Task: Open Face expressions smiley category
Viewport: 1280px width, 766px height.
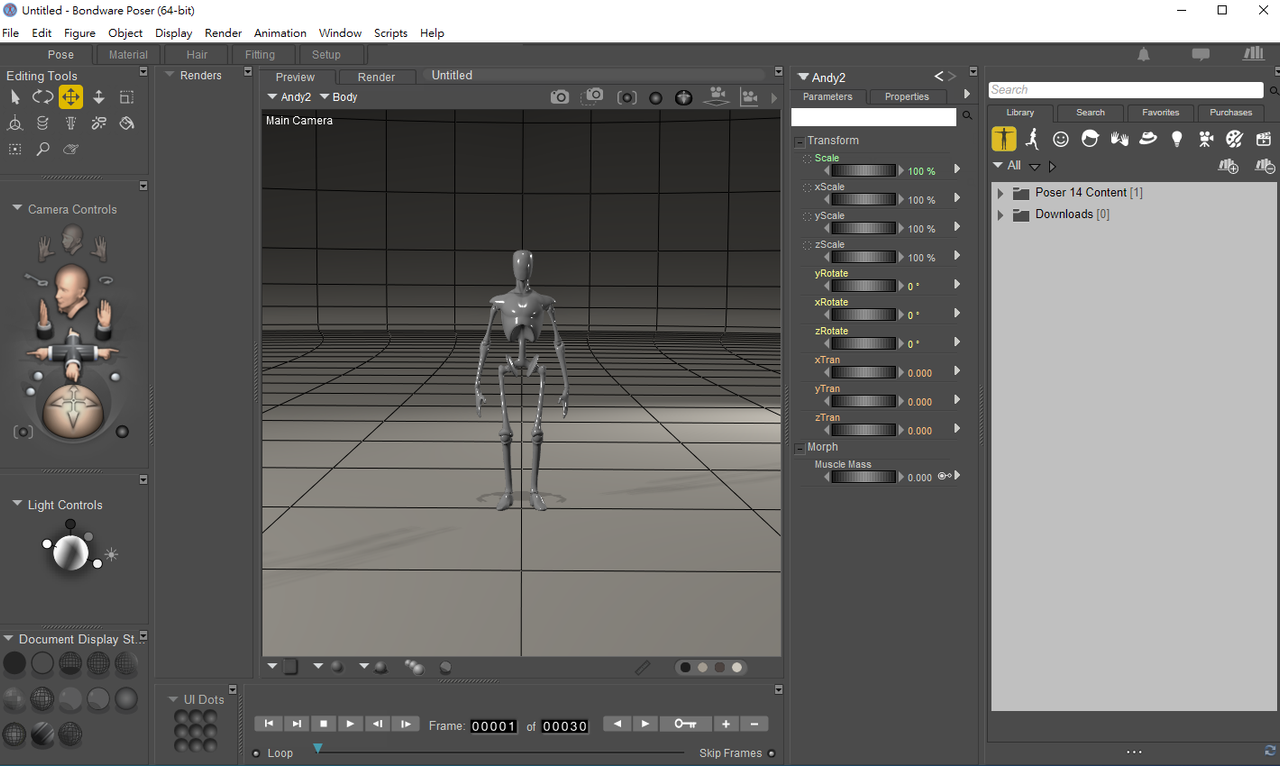Action: (1061, 139)
